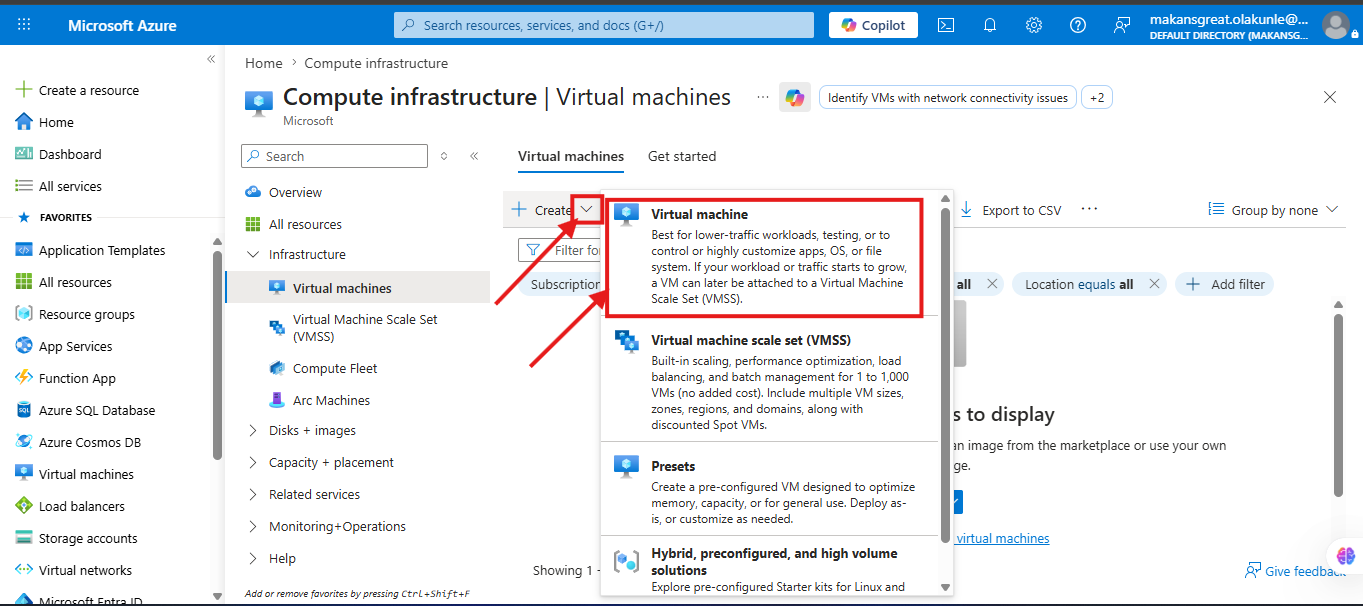Click the user account avatar
1363x606 pixels.
click(1335, 25)
